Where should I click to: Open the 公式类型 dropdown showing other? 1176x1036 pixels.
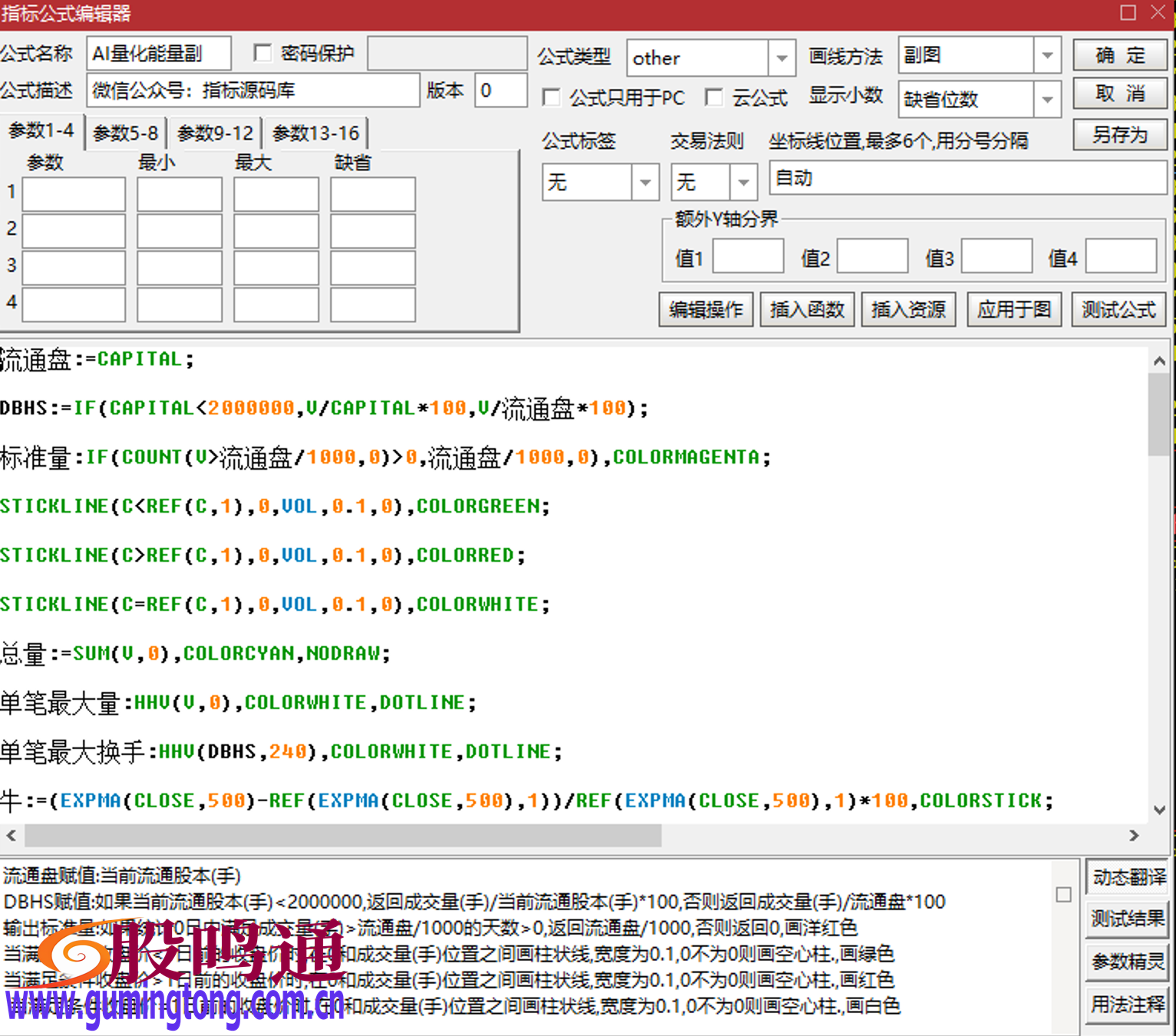[x=781, y=58]
